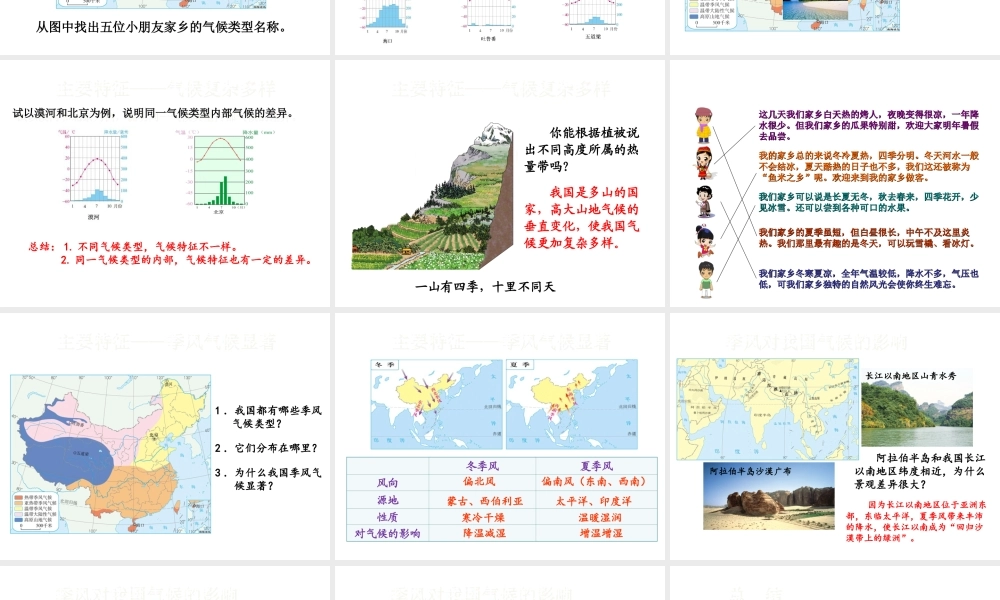
Task: Click the China climate types map
Action: click(110, 454)
